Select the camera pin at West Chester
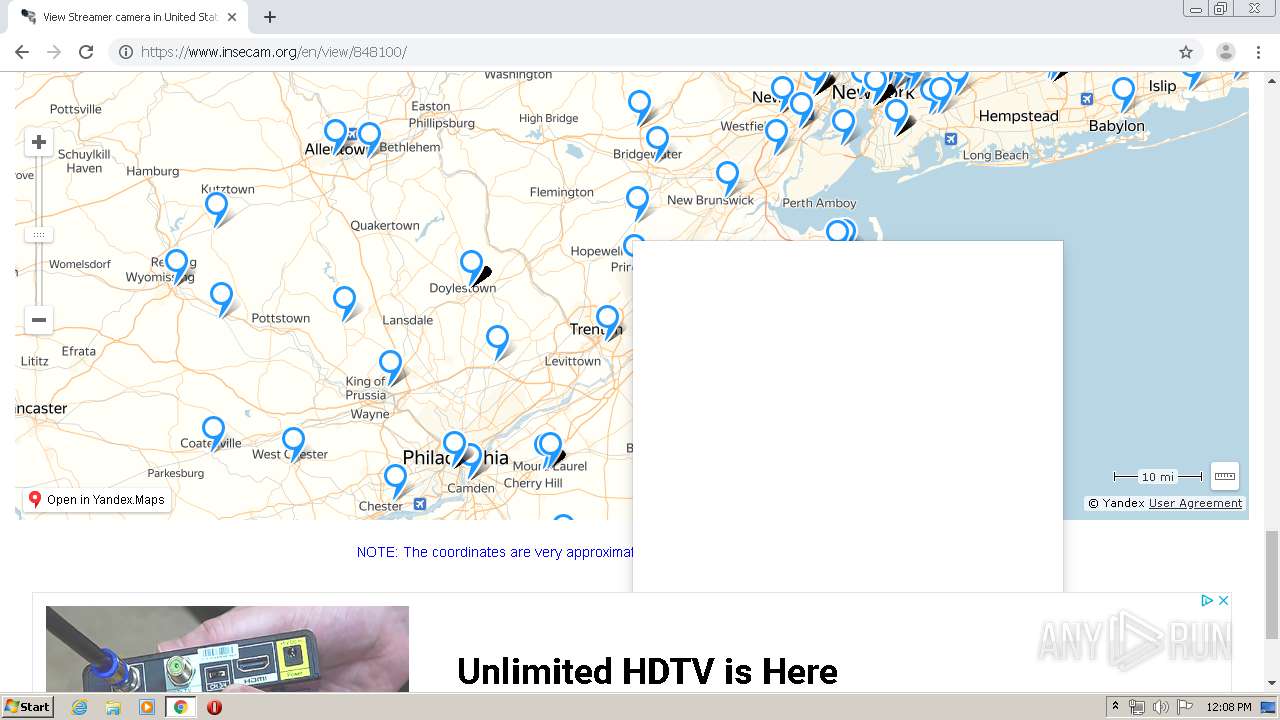1280x720 pixels. coord(293,442)
